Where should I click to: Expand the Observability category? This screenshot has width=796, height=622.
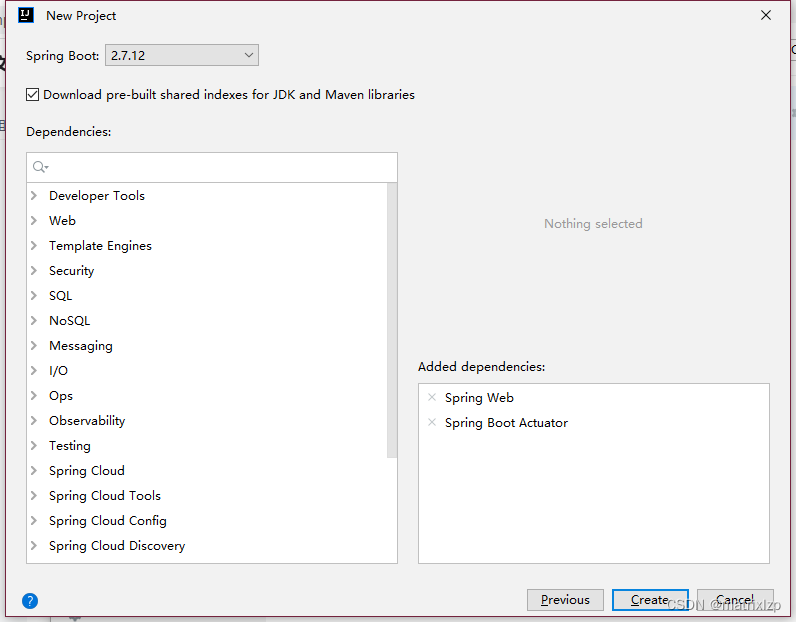34,420
